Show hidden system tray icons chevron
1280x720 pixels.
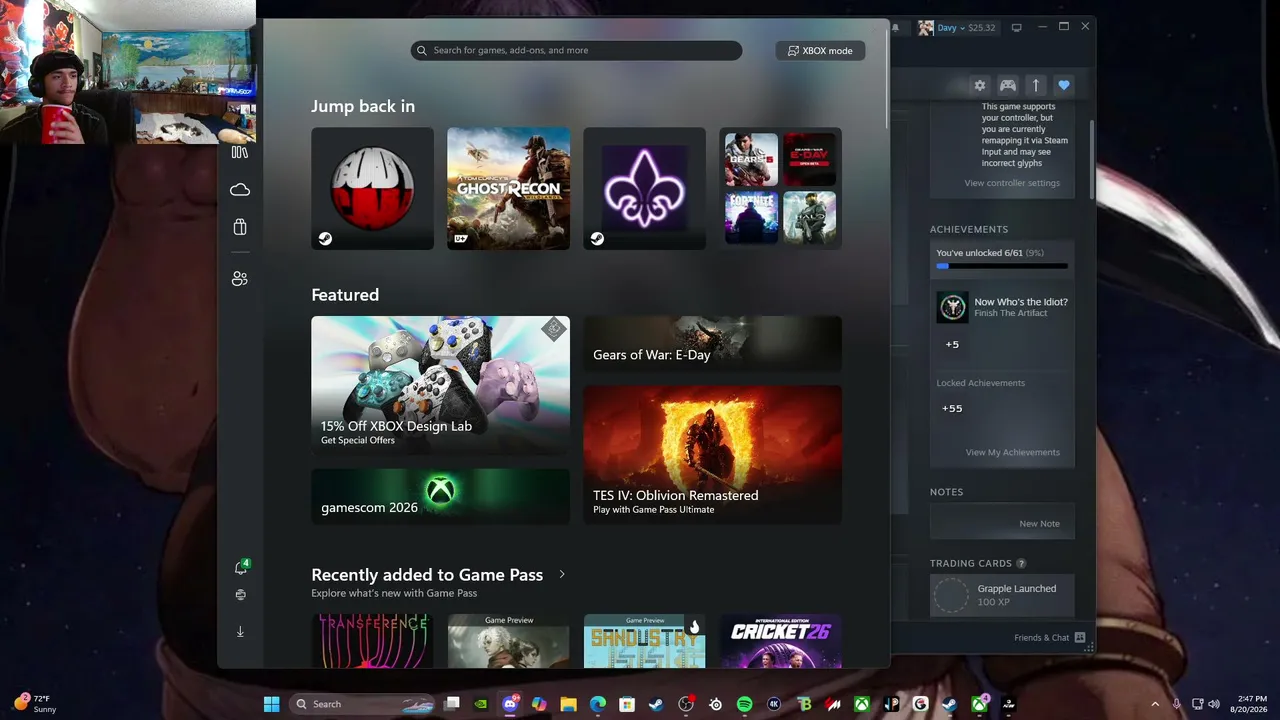click(1155, 704)
